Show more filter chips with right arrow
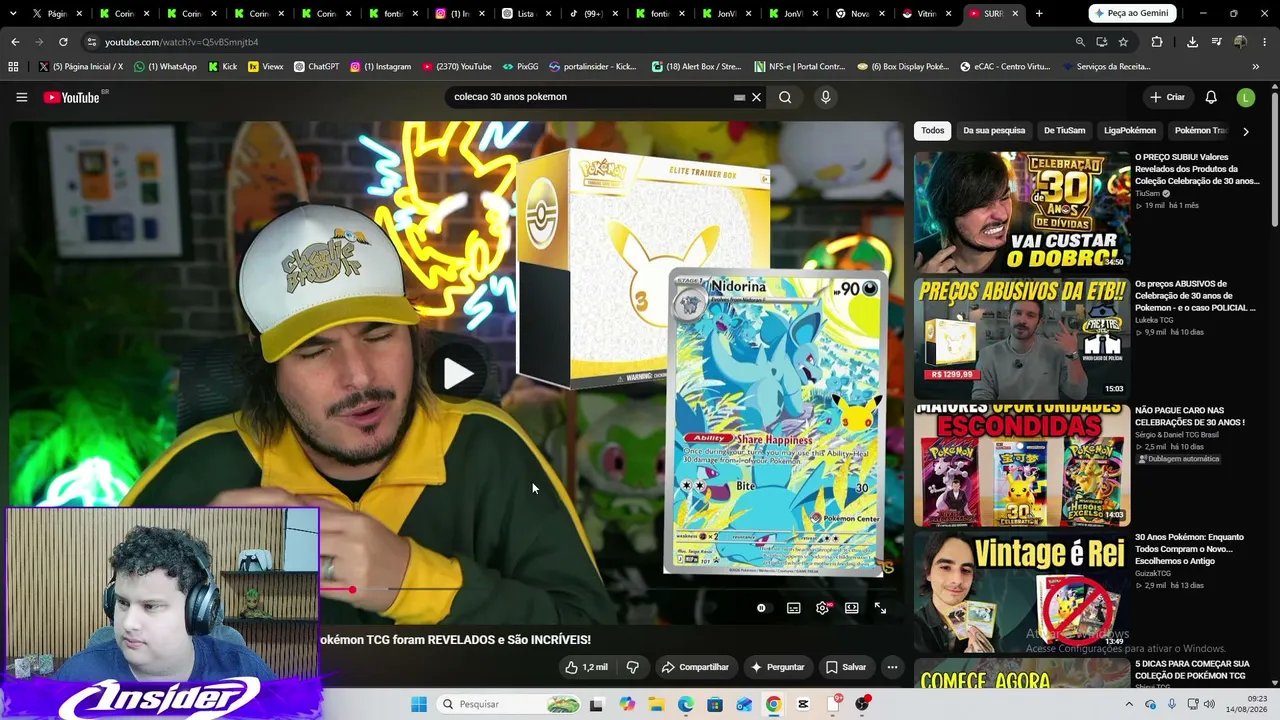This screenshot has height=720, width=1280. tap(1245, 131)
